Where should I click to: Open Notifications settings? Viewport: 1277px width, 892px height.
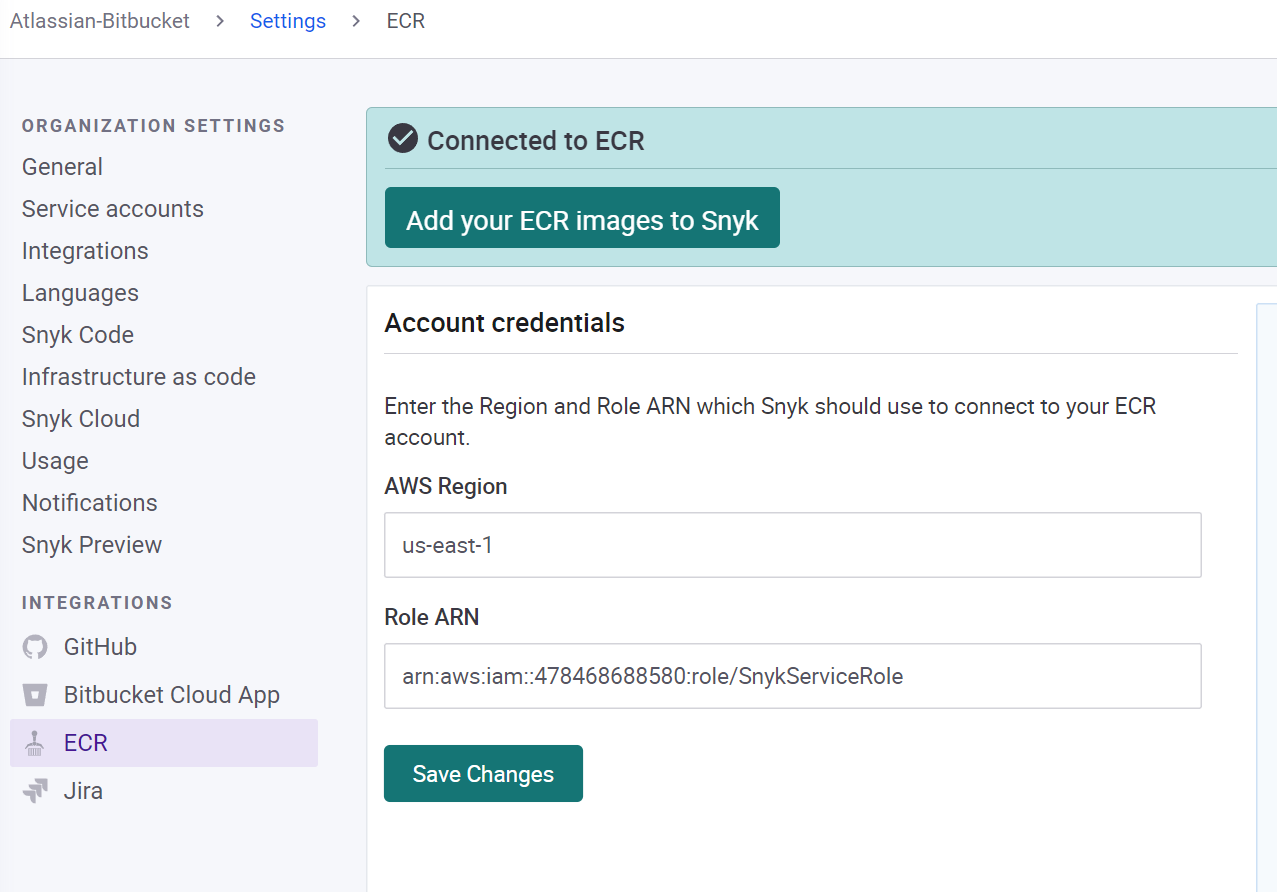pos(90,503)
